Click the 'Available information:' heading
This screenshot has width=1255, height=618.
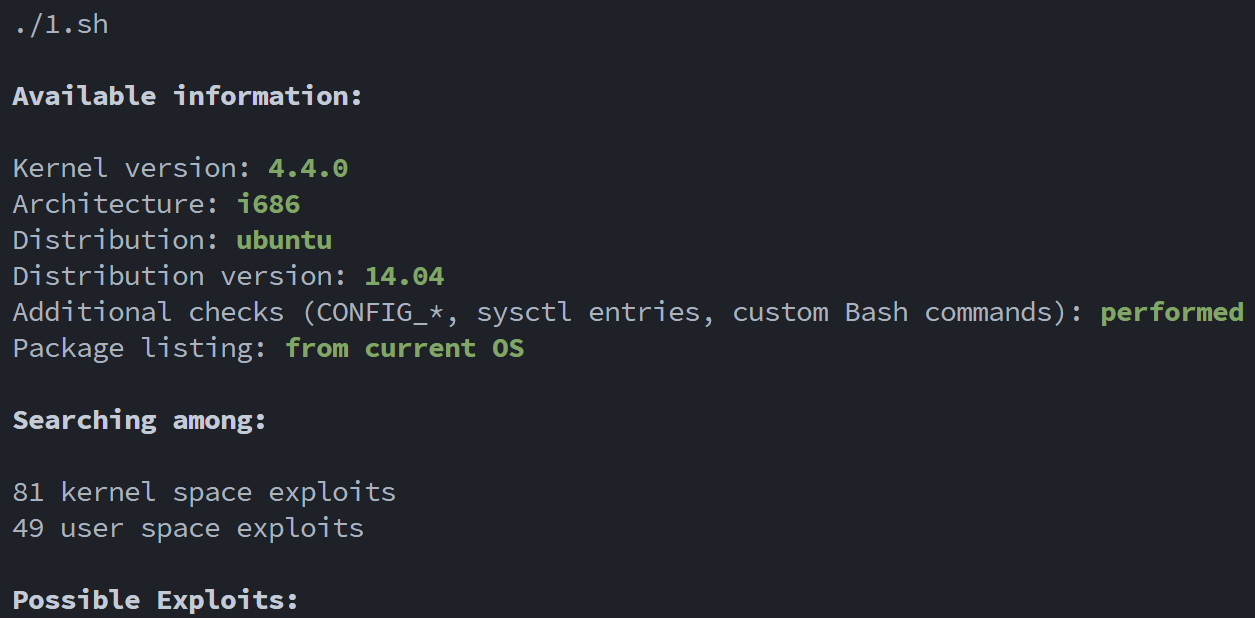187,96
